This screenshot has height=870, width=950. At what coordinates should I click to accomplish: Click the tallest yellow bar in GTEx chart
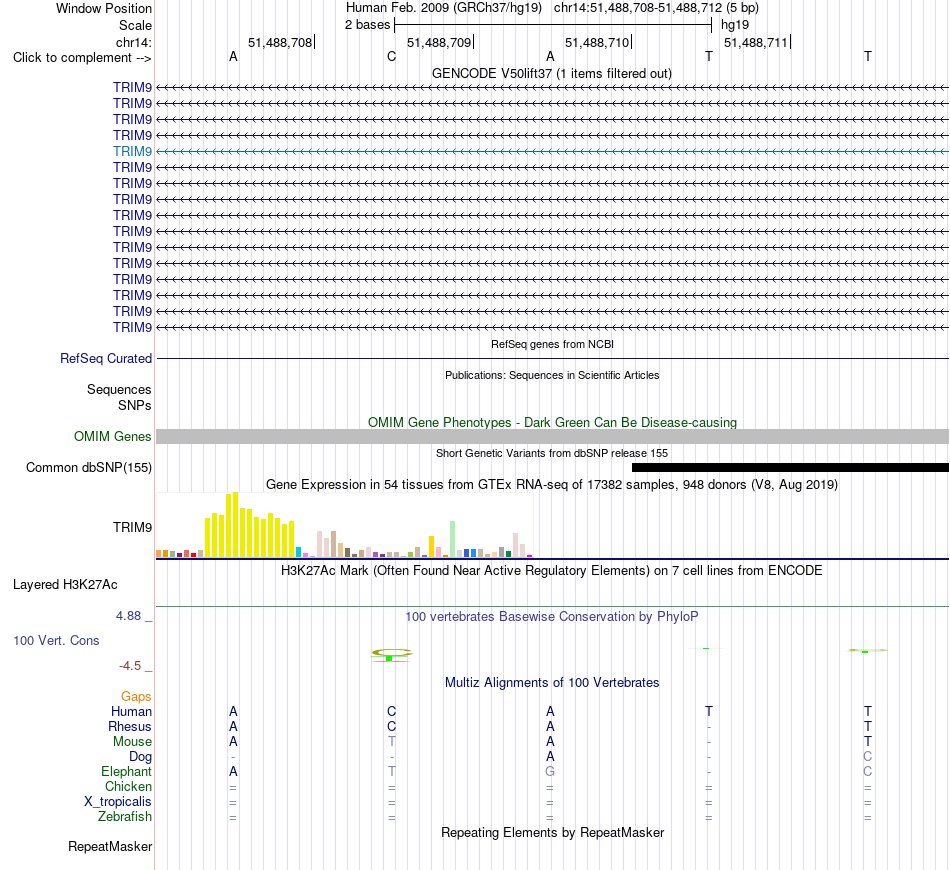(236, 525)
